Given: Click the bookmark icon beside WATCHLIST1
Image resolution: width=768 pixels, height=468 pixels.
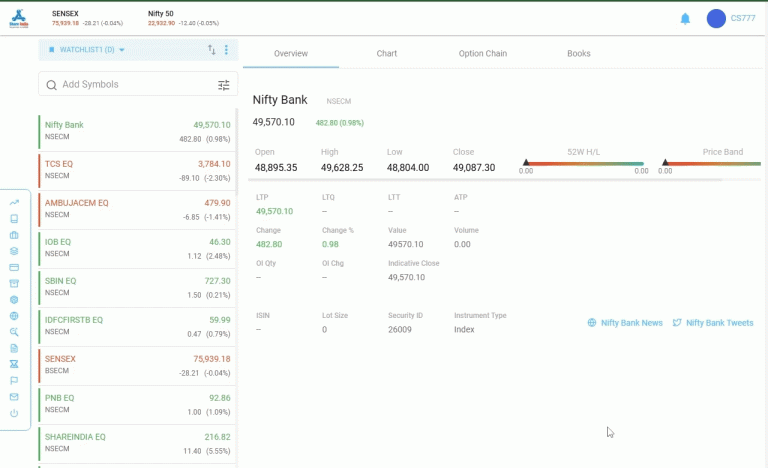Looking at the screenshot, I should 51,49.
